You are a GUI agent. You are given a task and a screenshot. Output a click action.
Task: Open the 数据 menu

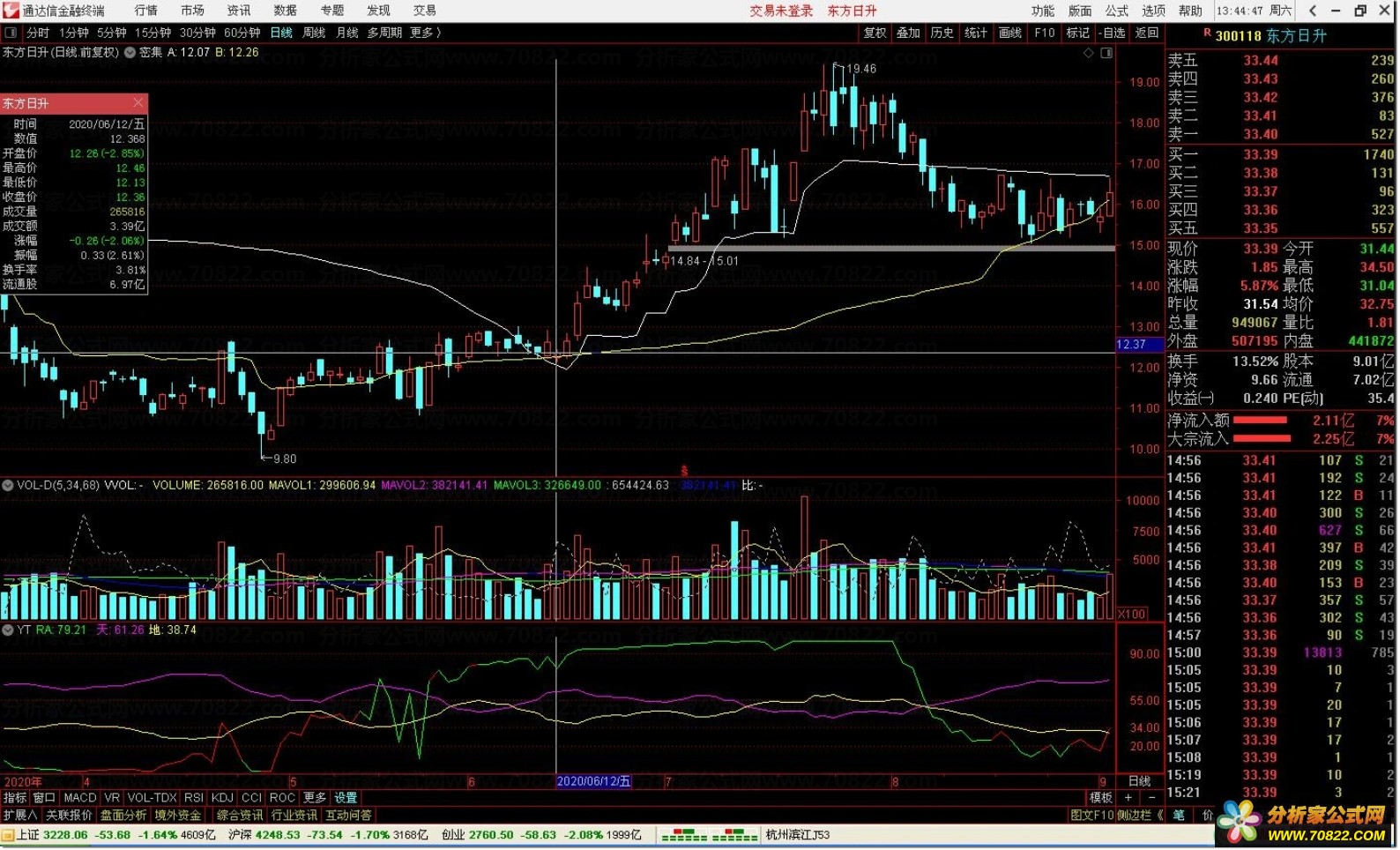click(286, 11)
